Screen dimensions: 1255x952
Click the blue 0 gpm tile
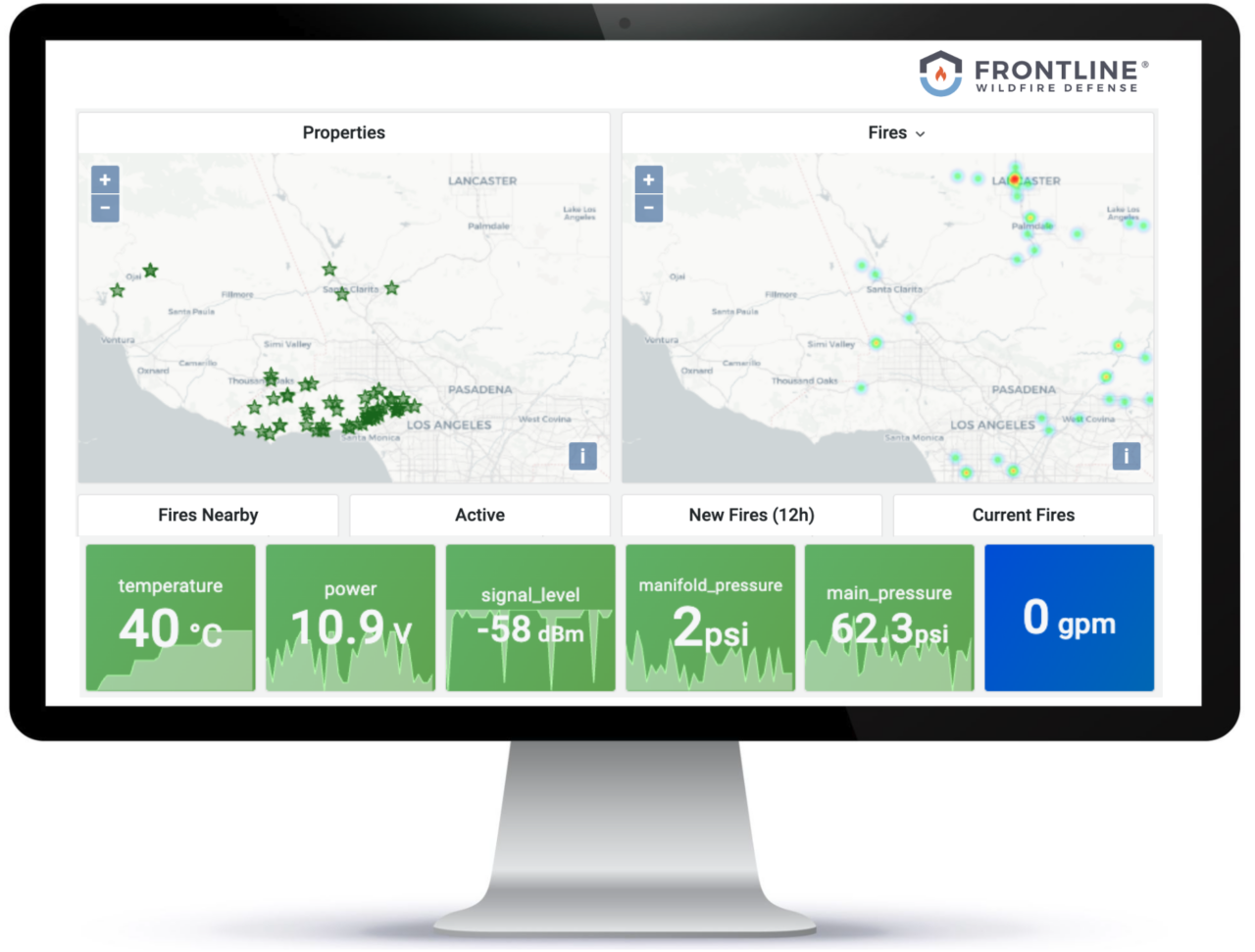pos(1069,618)
